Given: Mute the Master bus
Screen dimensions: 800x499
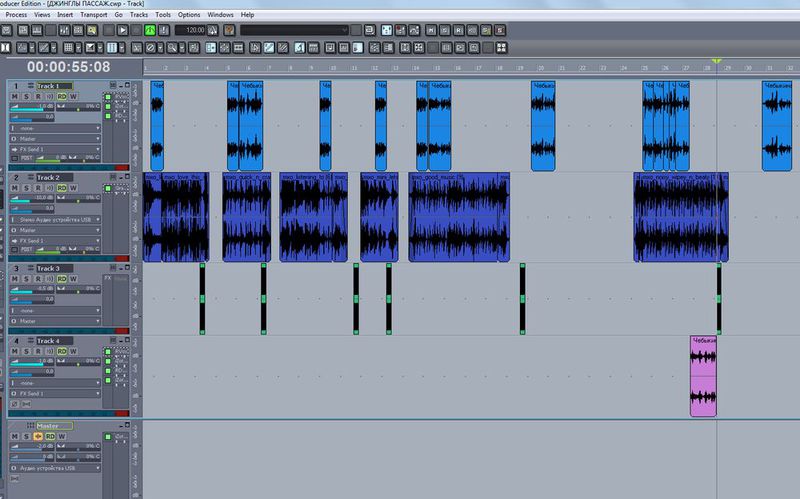Looking at the screenshot, I should (x=15, y=436).
